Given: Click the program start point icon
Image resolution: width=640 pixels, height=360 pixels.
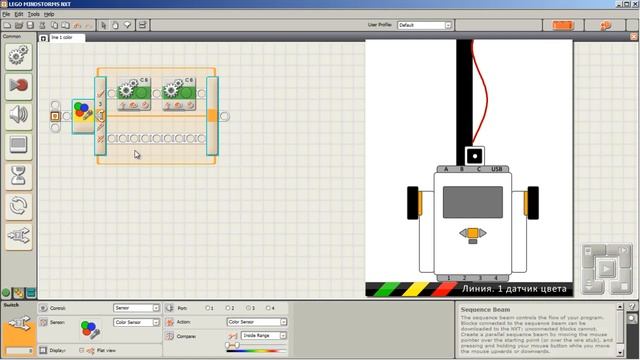Looking at the screenshot, I should tap(55, 116).
